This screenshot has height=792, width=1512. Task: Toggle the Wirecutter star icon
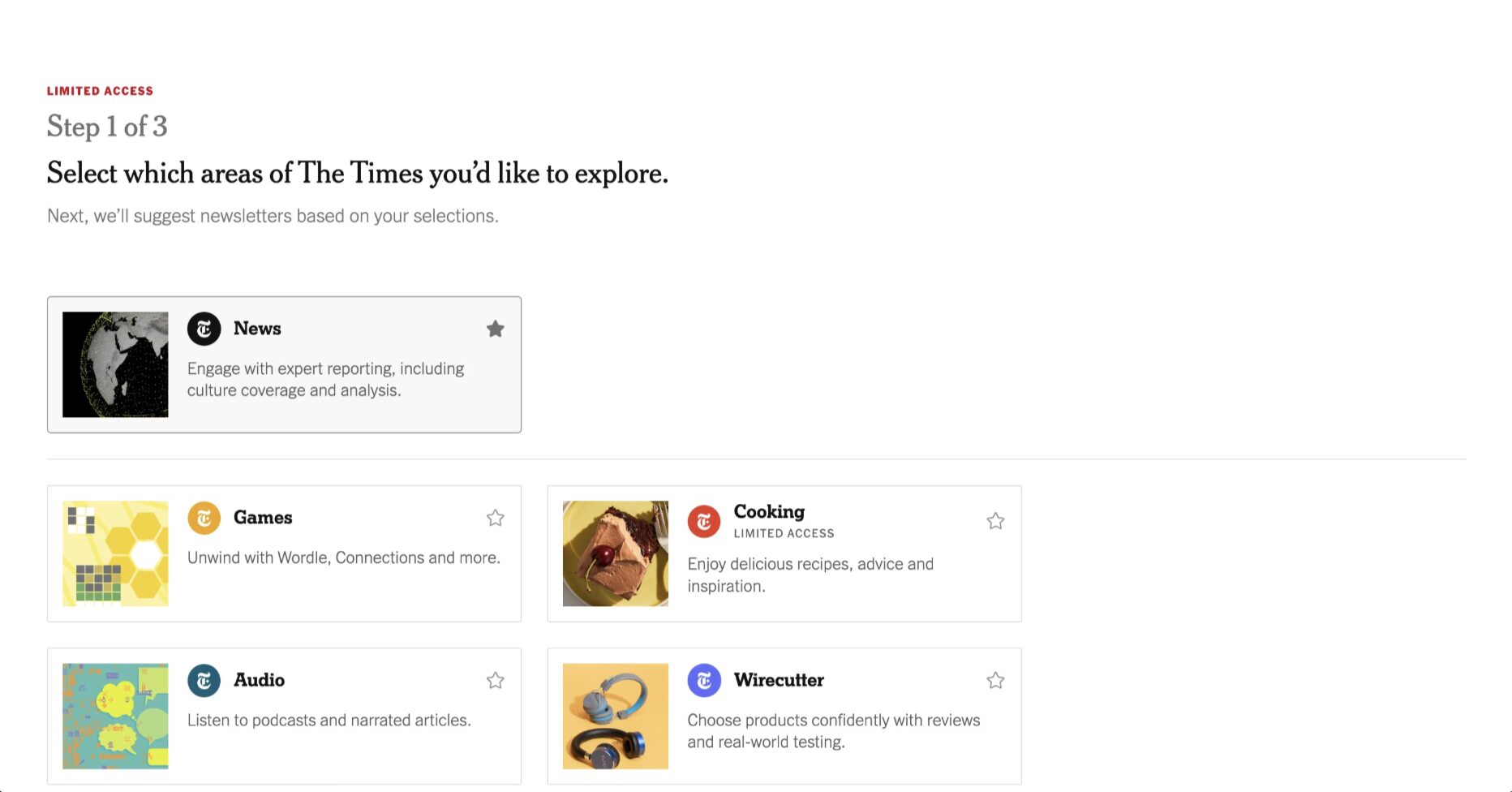(995, 680)
